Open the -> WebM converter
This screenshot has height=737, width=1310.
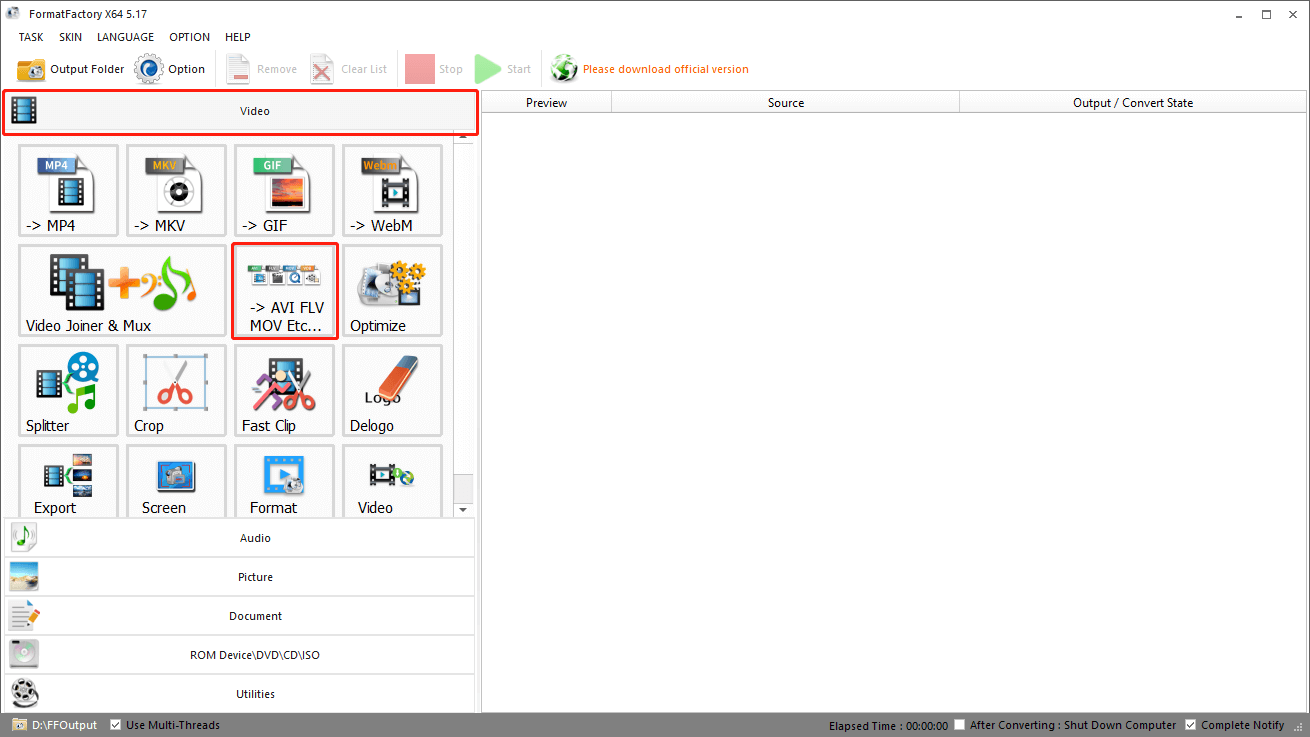392,190
